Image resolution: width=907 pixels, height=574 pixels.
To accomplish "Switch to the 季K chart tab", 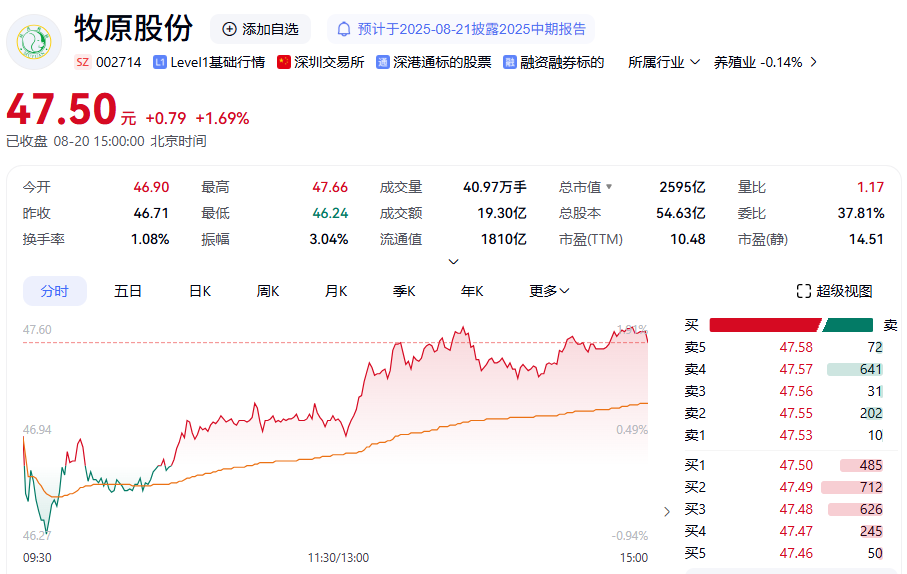I will (x=404, y=291).
